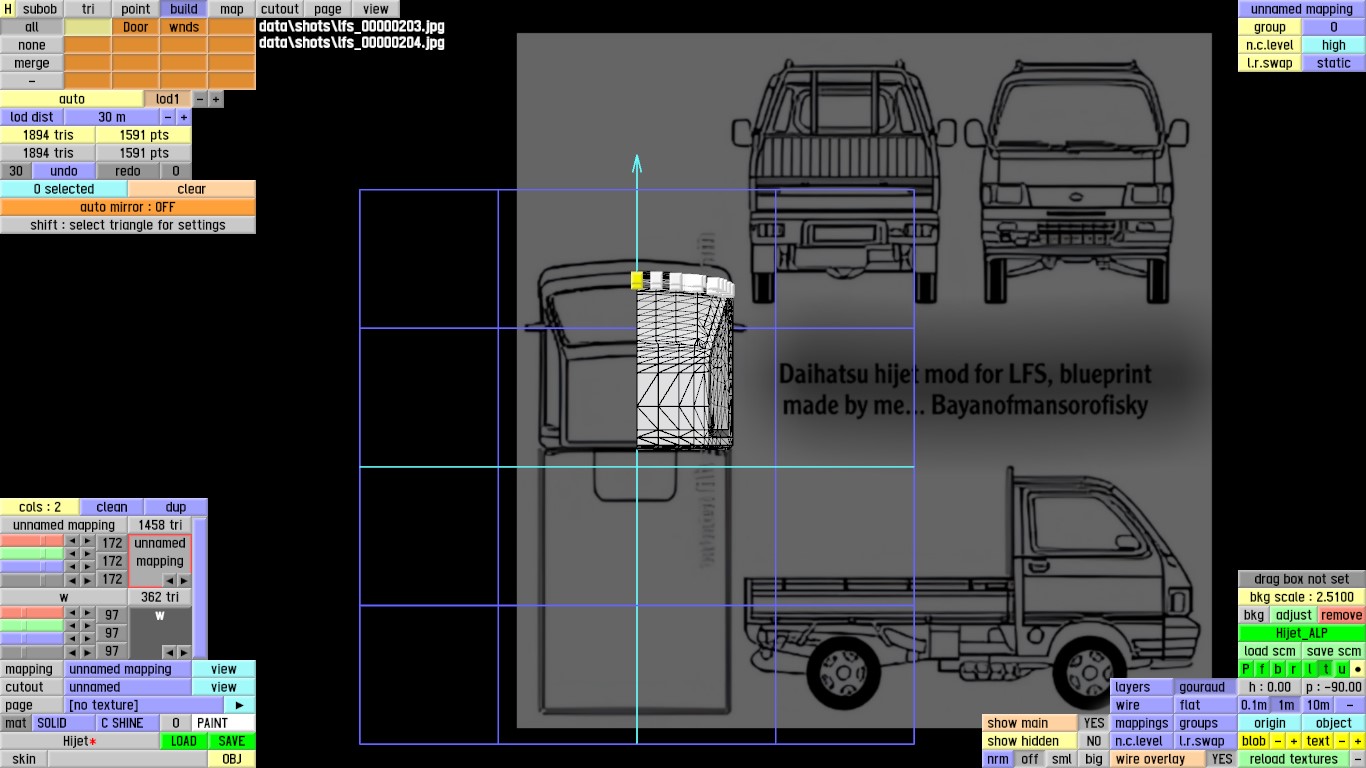Open the cutout name selector 'unnamed'

128,687
